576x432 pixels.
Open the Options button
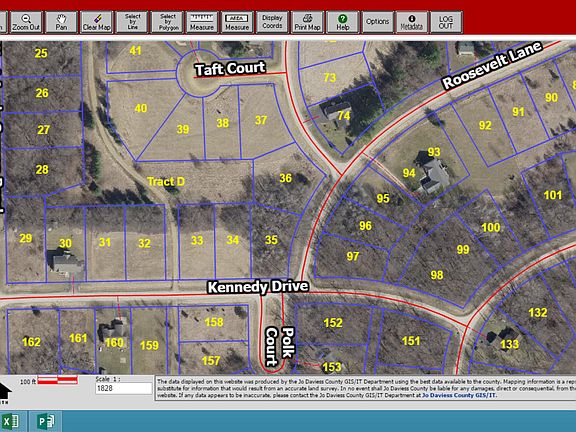pos(377,22)
